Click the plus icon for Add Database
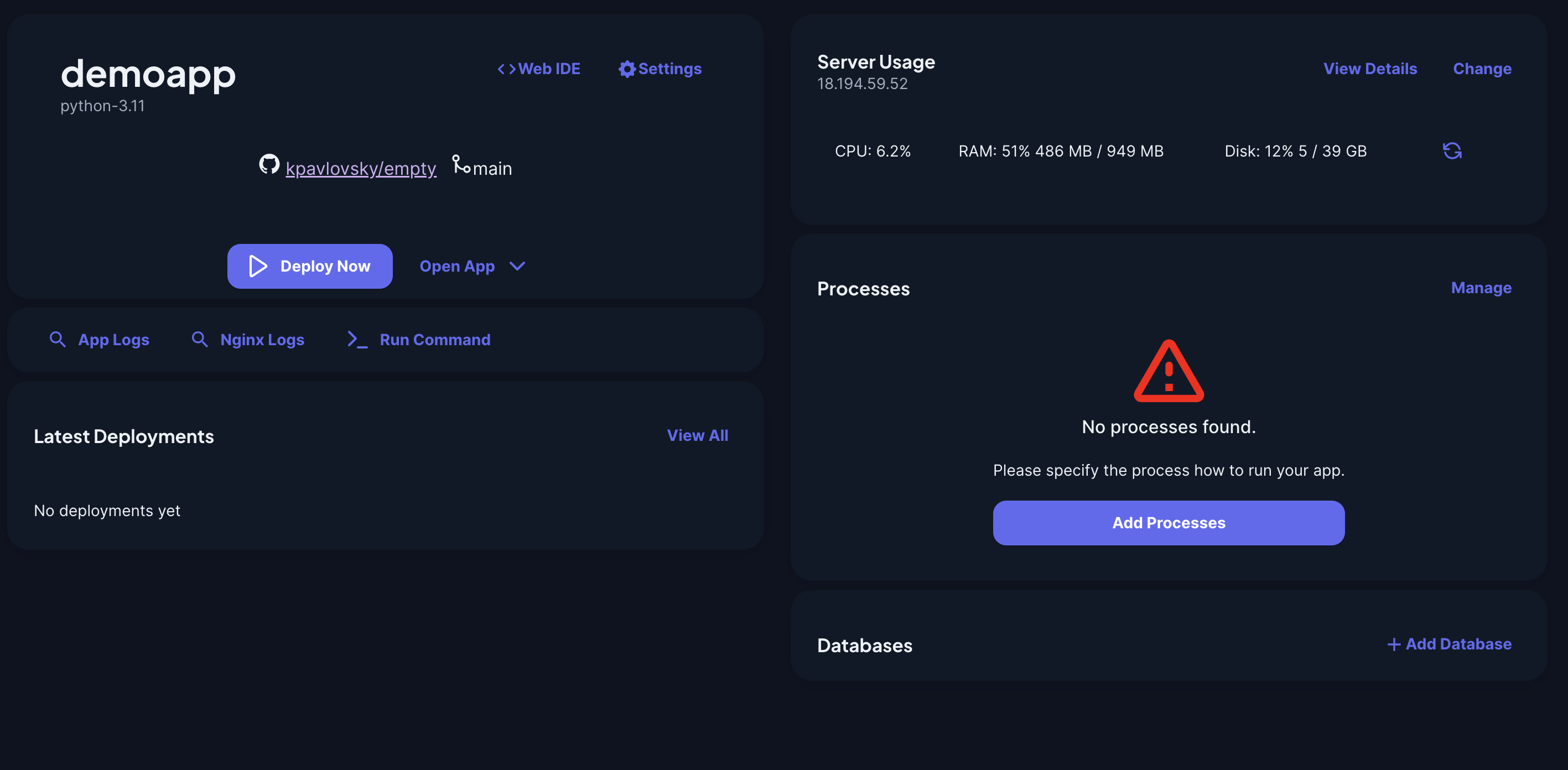Image resolution: width=1568 pixels, height=770 pixels. tap(1393, 644)
